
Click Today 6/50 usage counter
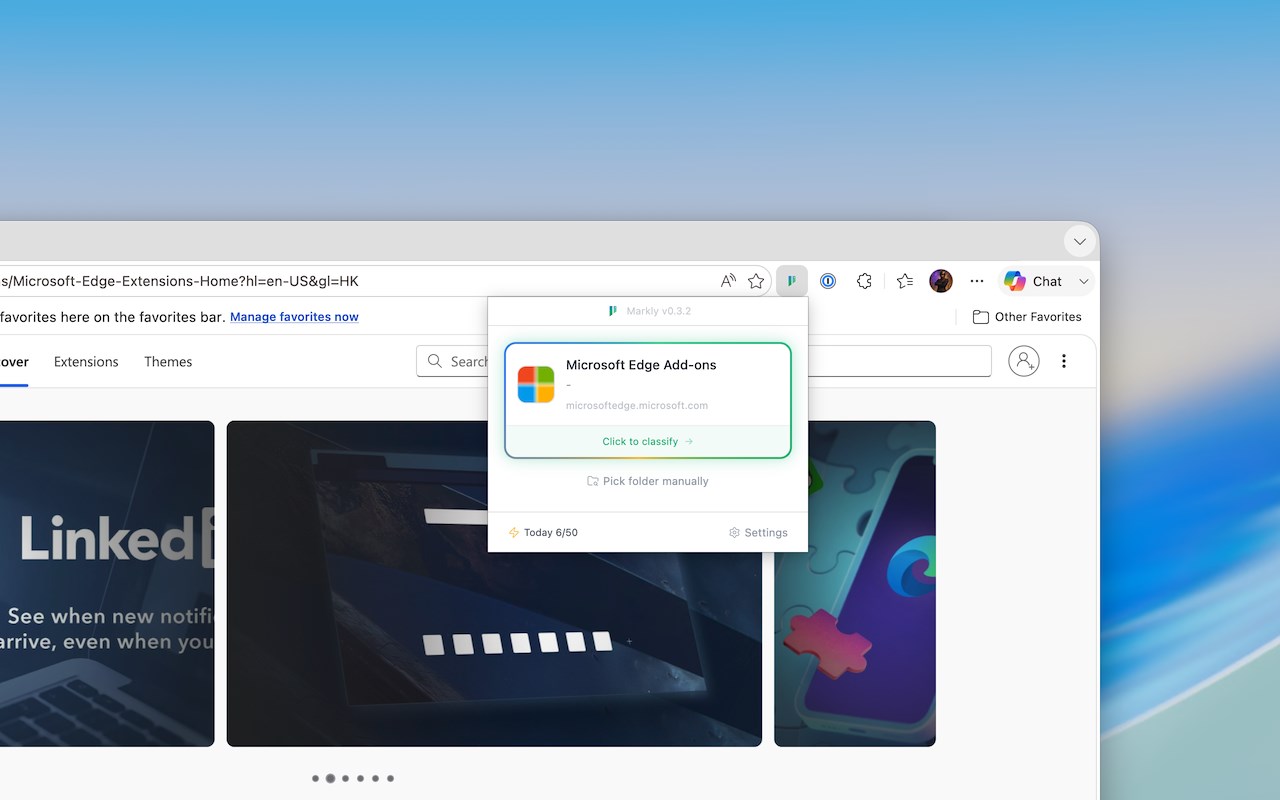[x=543, y=533]
